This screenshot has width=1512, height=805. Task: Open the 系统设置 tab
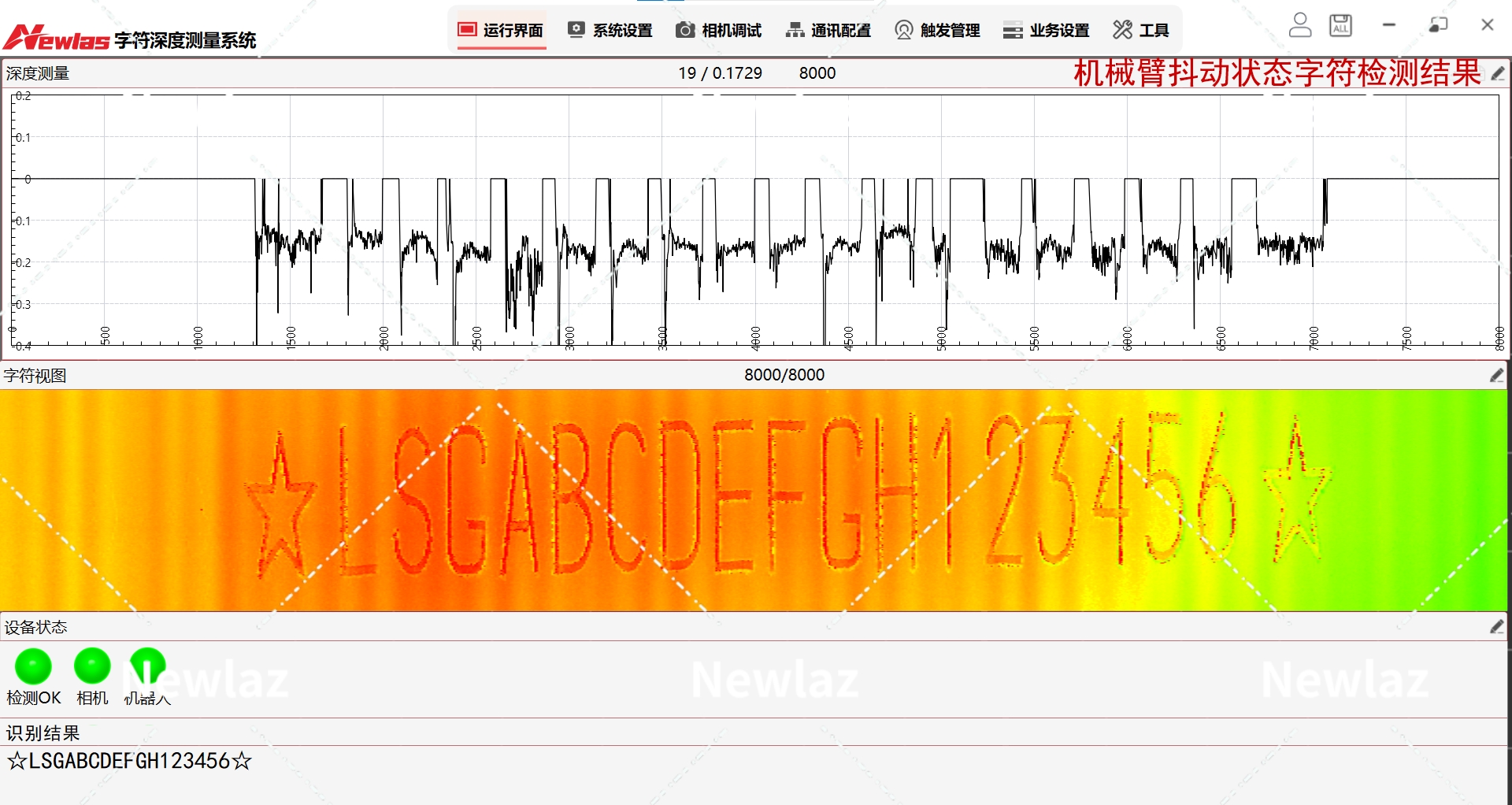[610, 31]
